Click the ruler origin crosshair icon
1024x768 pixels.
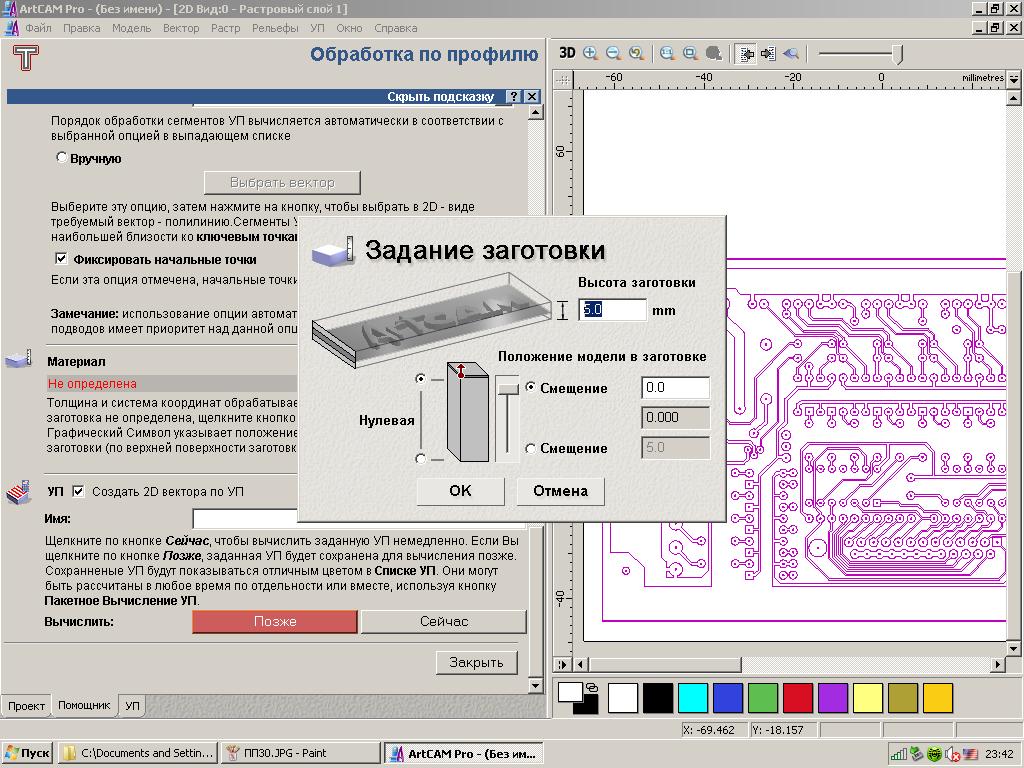click(562, 80)
